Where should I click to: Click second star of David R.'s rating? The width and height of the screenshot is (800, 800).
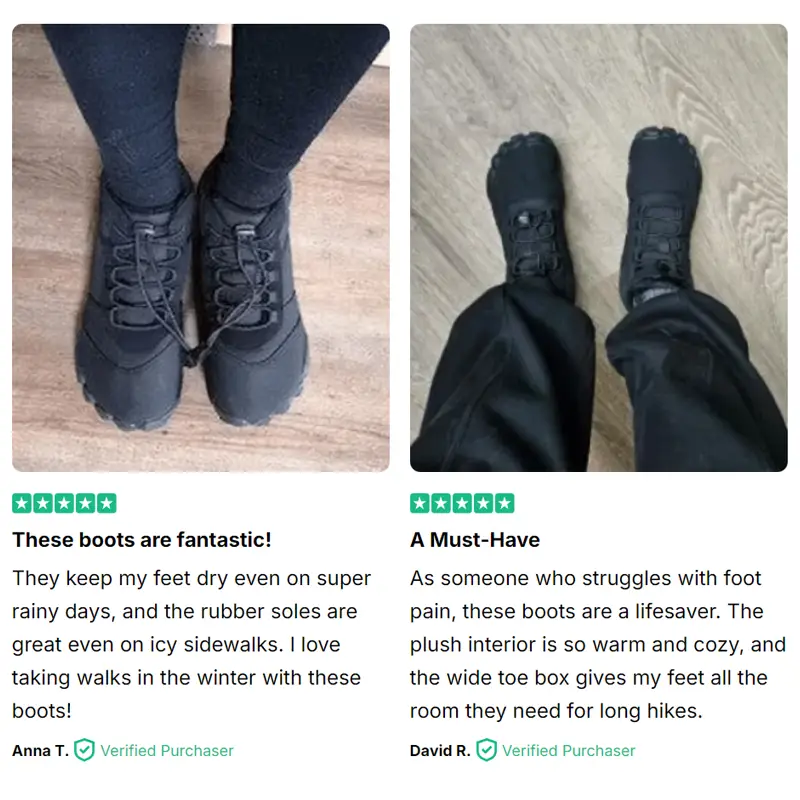pyautogui.click(x=441, y=504)
